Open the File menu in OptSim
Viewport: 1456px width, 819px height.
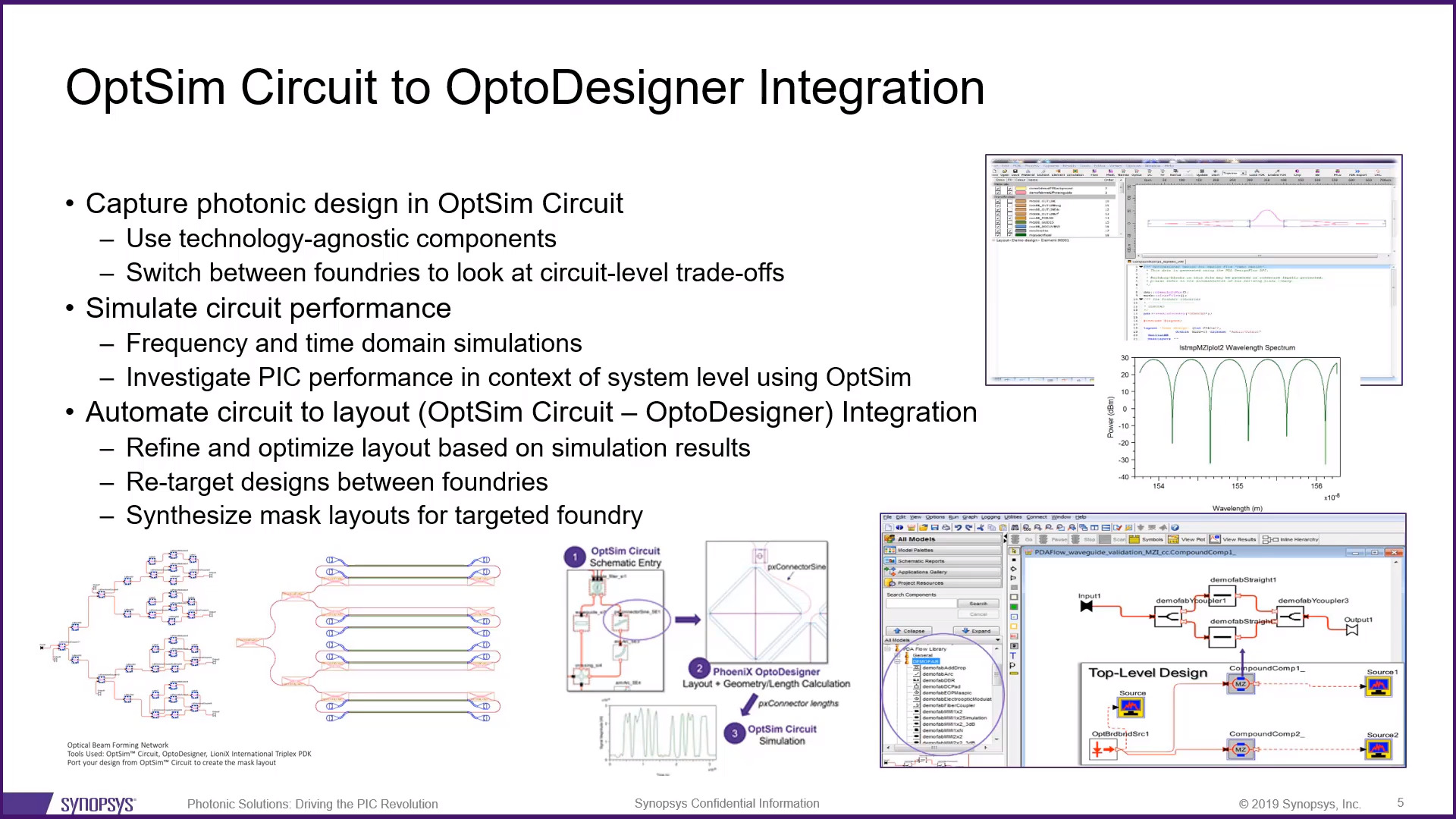tap(887, 517)
